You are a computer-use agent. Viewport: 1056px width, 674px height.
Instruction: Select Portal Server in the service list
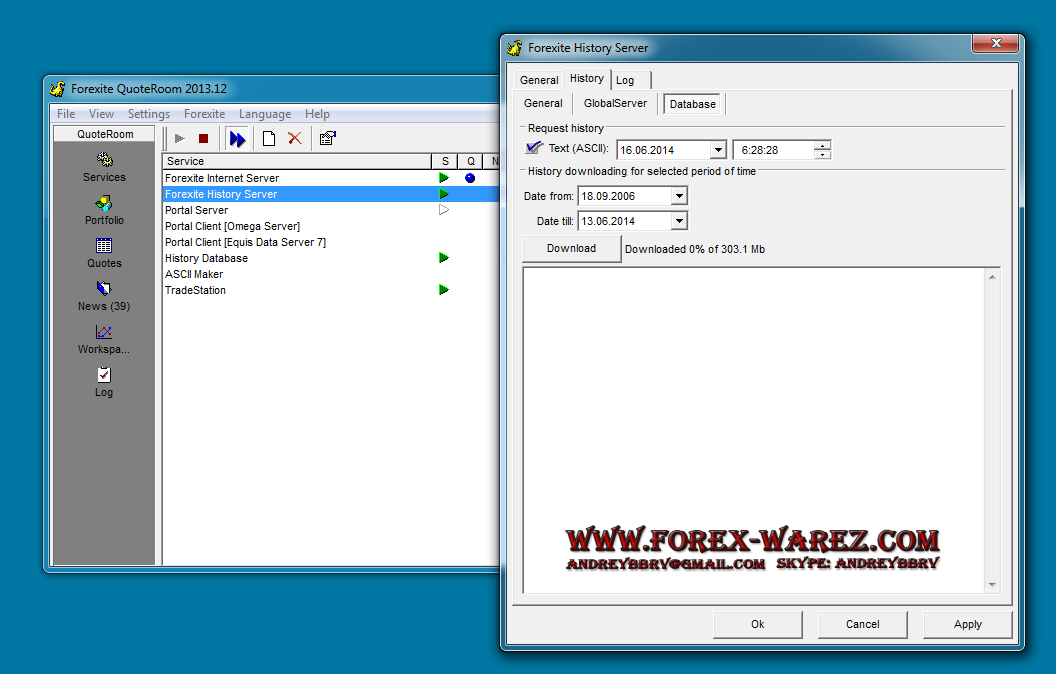[197, 210]
